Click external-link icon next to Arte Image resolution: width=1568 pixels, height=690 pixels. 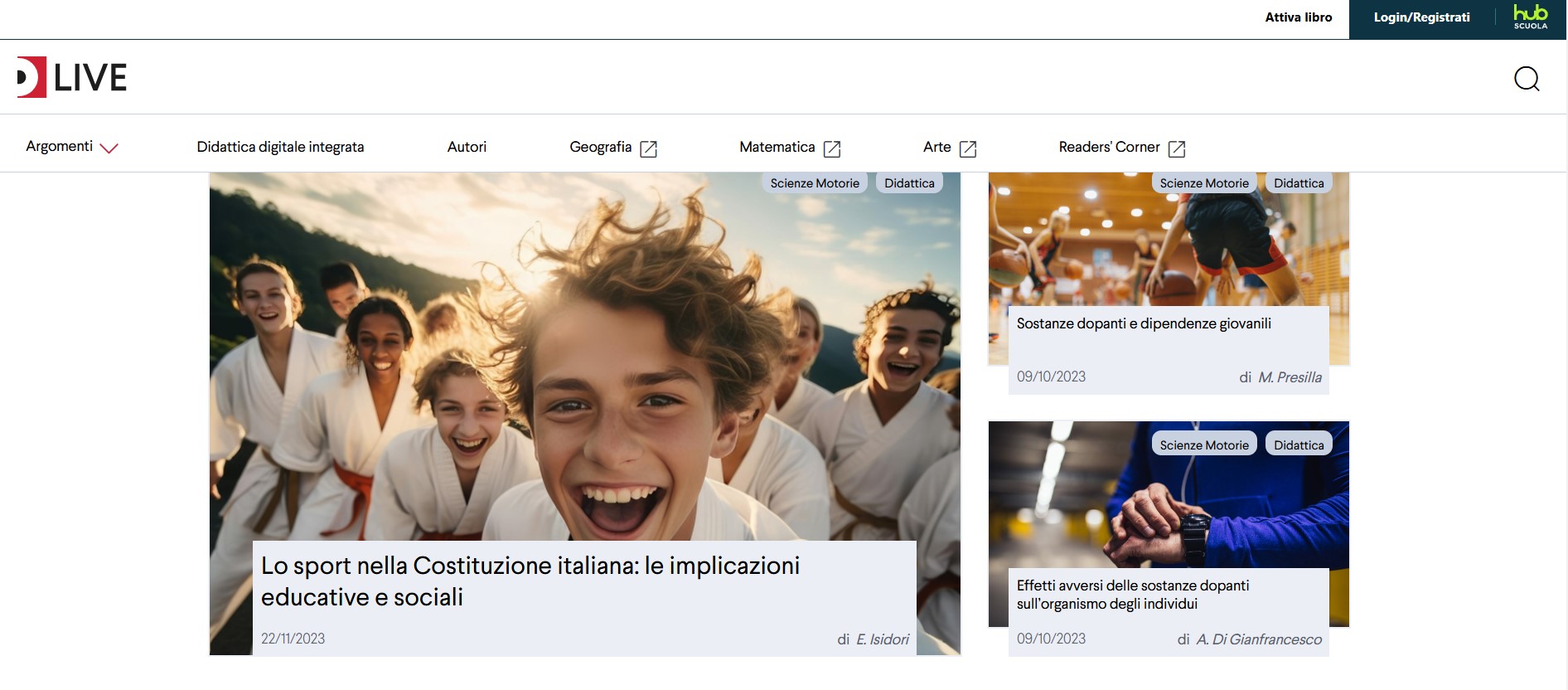[x=968, y=148]
